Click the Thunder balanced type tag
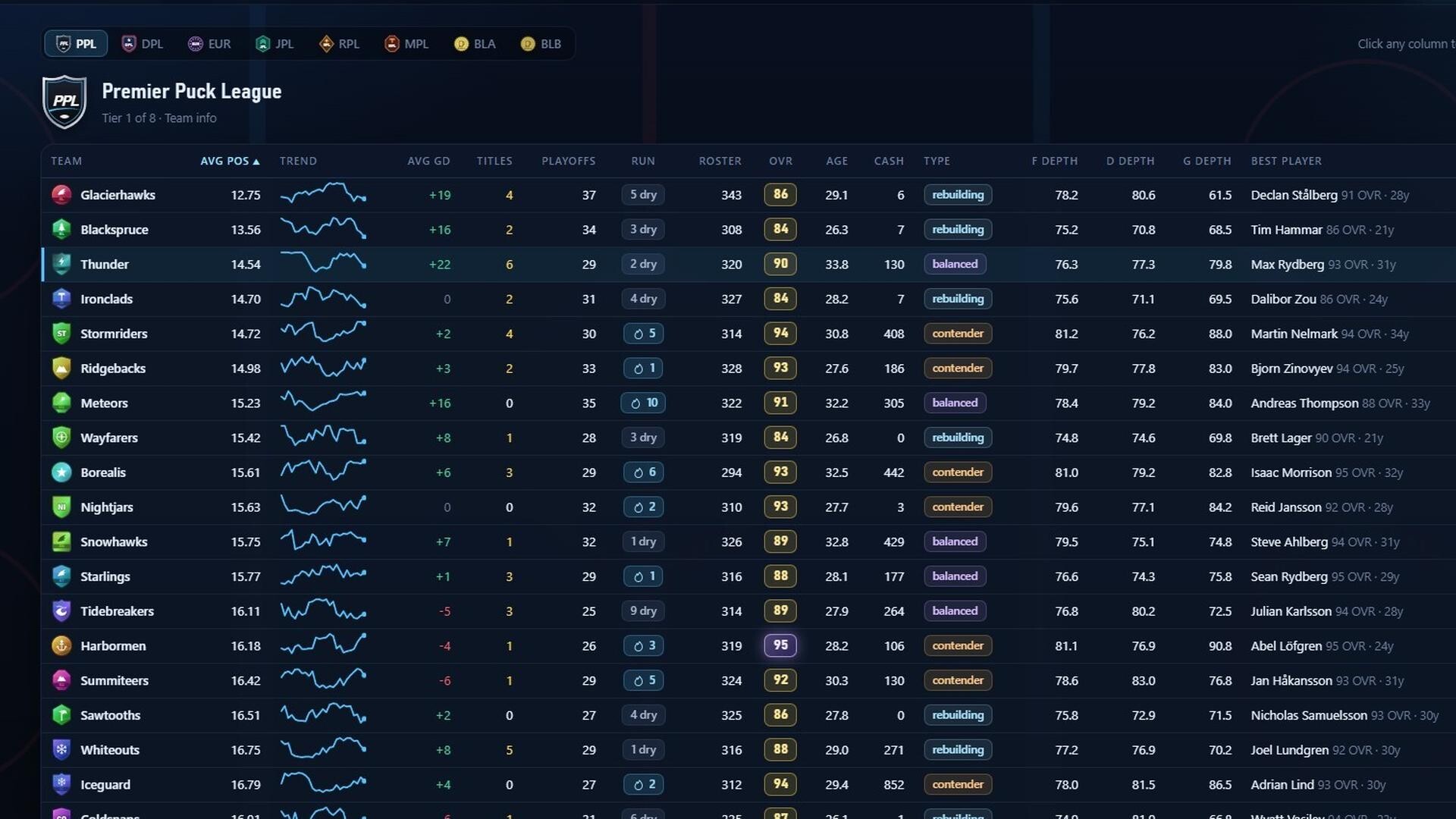Image resolution: width=1456 pixels, height=819 pixels. pyautogui.click(x=955, y=264)
